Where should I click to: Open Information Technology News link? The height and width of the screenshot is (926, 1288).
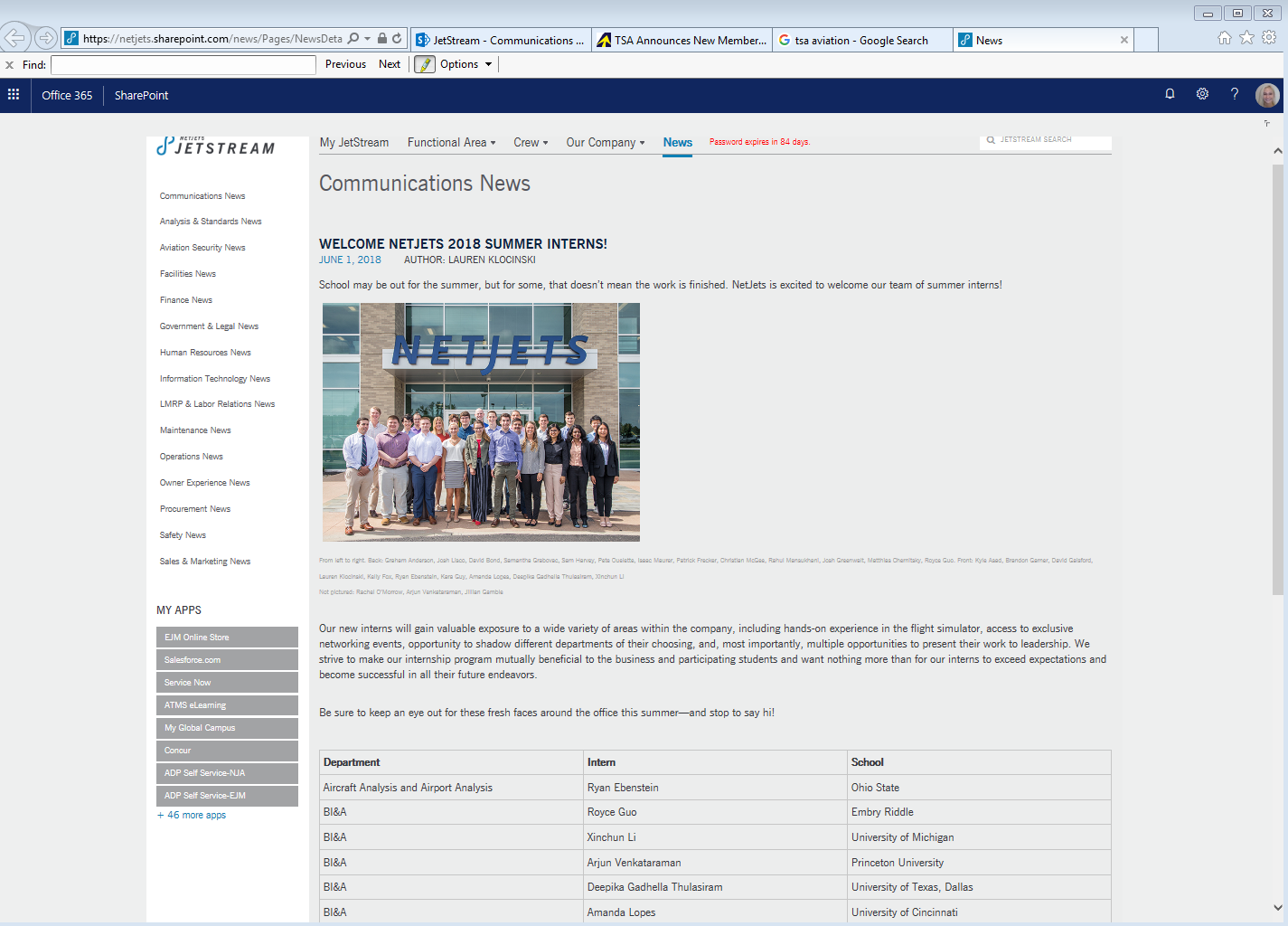tap(215, 379)
